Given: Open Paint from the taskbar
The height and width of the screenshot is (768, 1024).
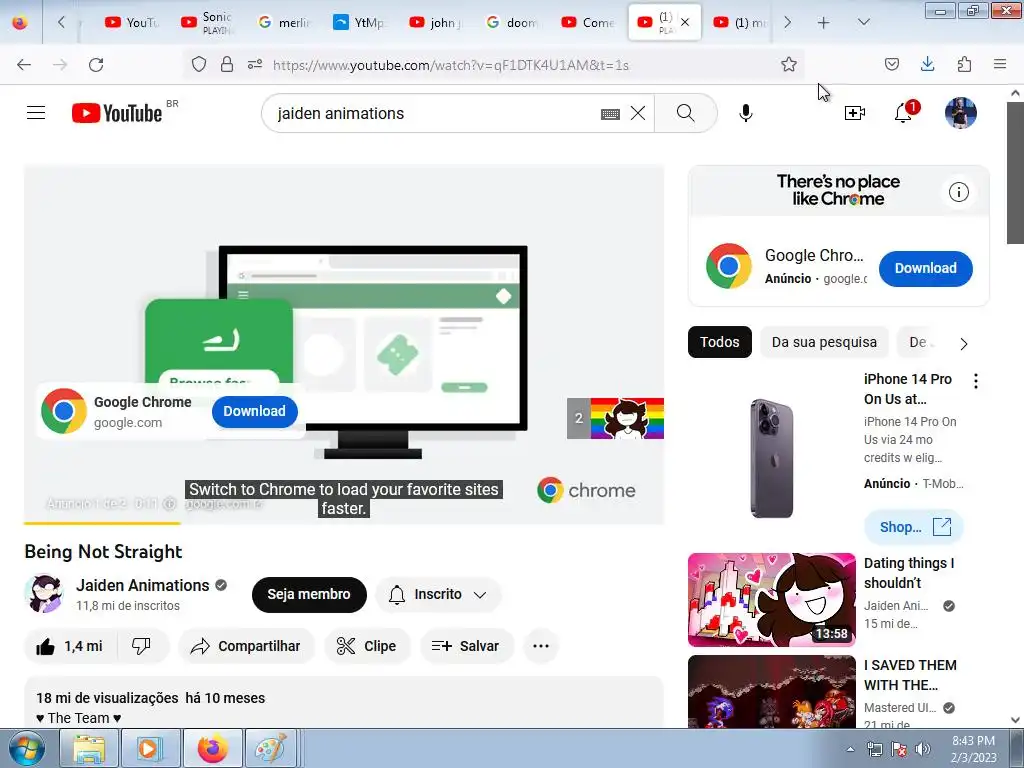Looking at the screenshot, I should point(270,749).
